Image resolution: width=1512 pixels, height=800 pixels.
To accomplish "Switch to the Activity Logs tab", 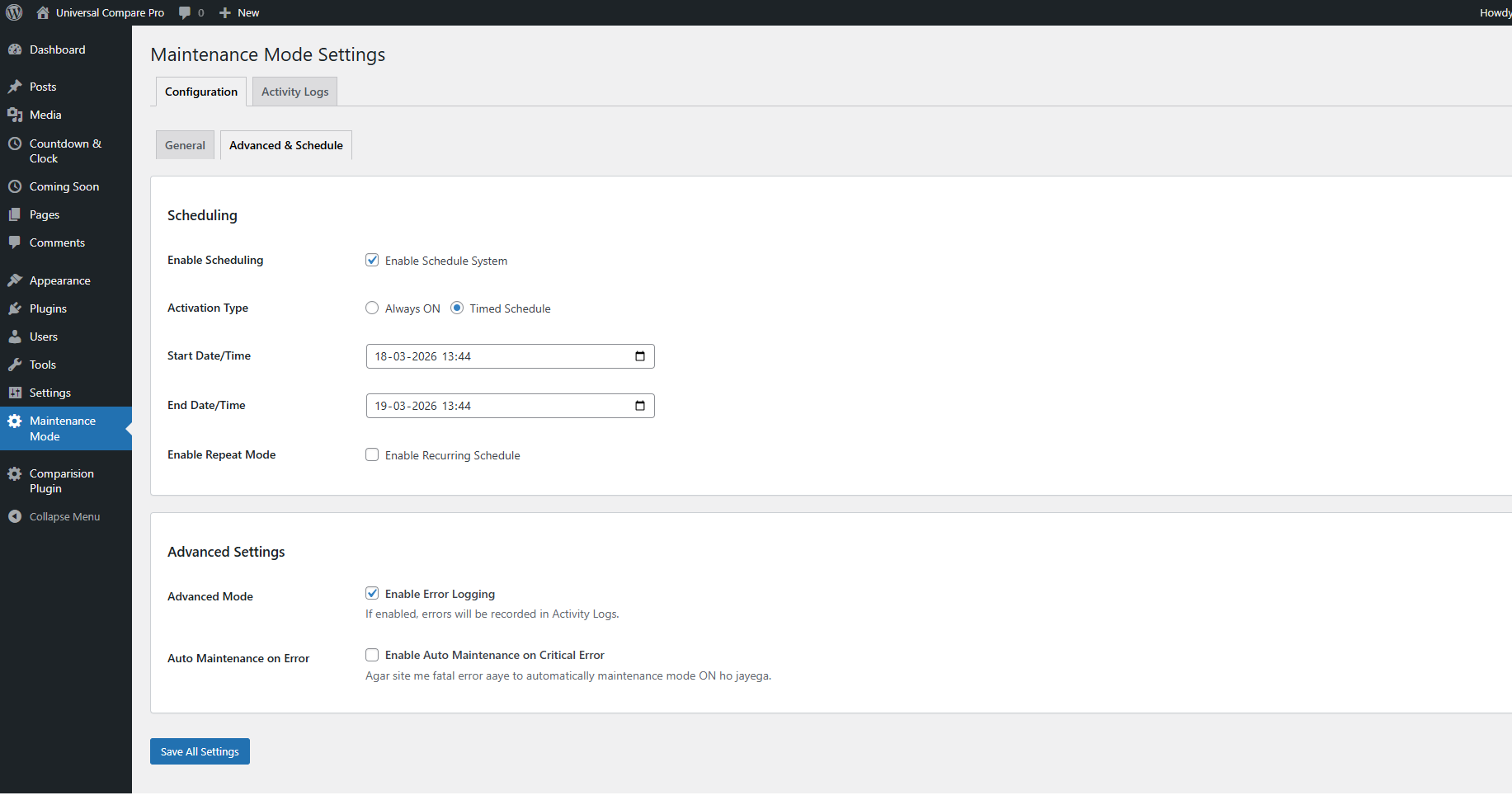I will pos(294,92).
